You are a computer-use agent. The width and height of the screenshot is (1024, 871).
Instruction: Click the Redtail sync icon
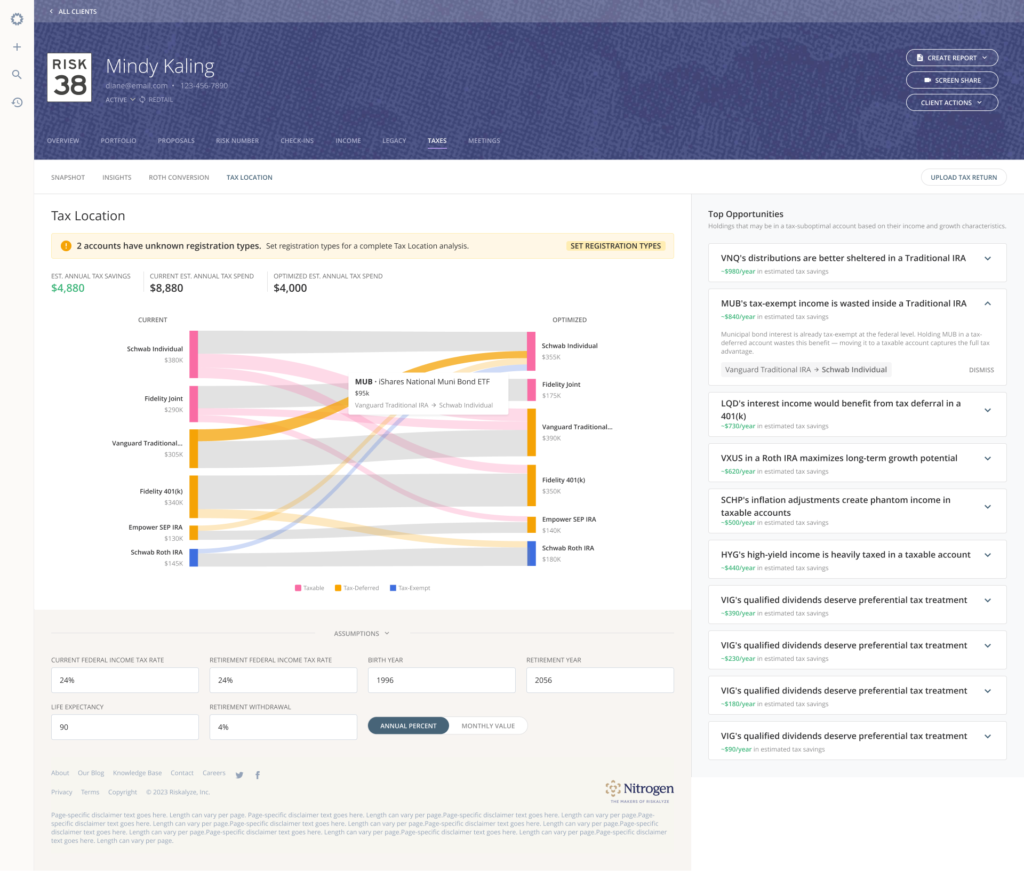coord(142,100)
